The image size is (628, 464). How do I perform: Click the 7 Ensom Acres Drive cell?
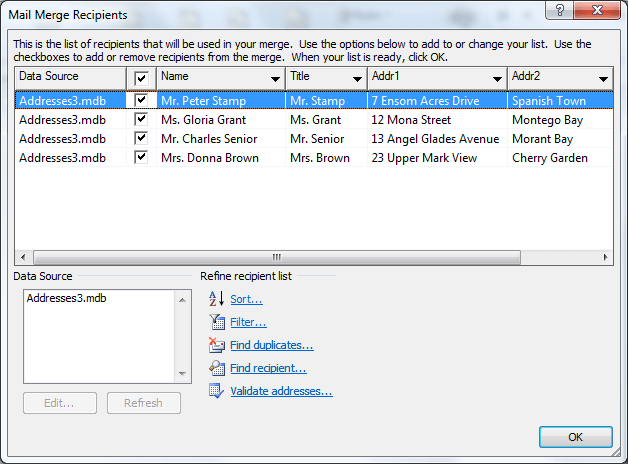click(437, 100)
